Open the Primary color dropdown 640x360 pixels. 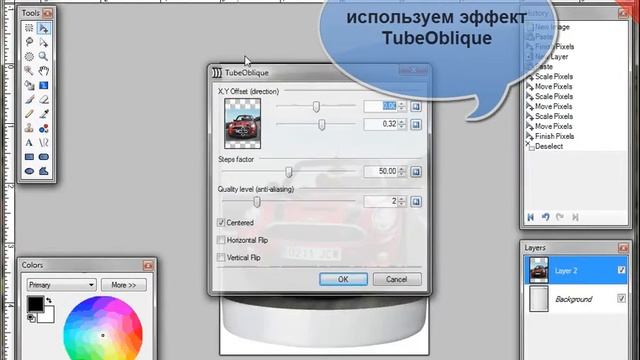61,284
